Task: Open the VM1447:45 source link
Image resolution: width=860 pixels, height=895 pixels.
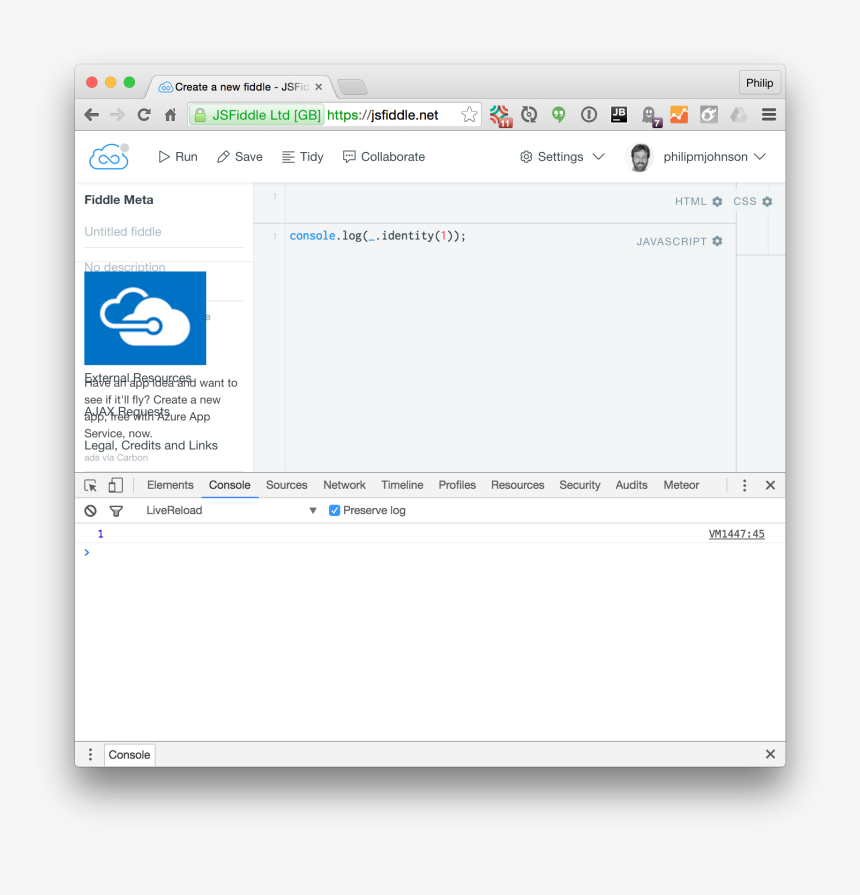Action: pos(736,534)
